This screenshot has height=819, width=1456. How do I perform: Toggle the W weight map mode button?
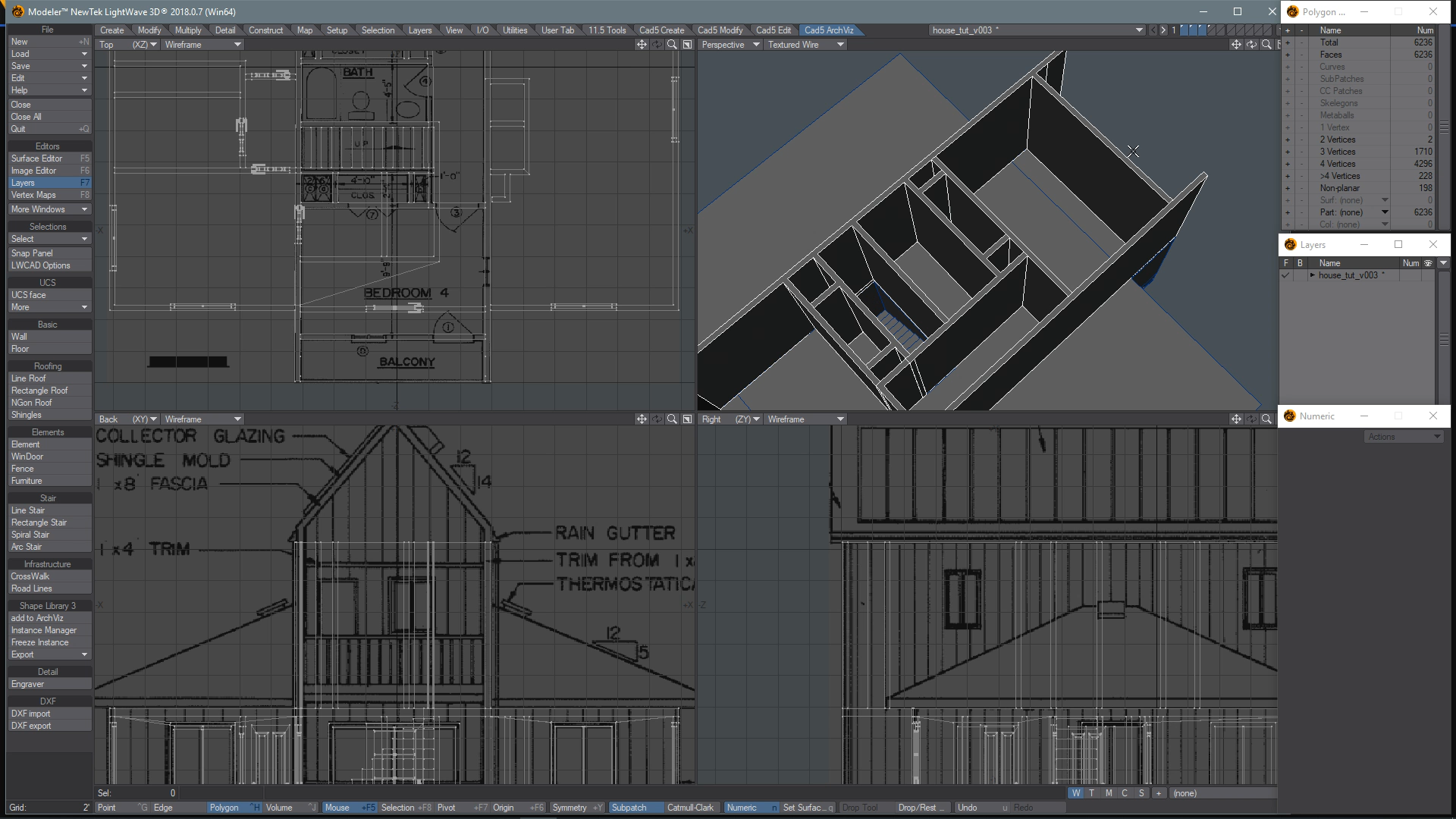(x=1075, y=793)
